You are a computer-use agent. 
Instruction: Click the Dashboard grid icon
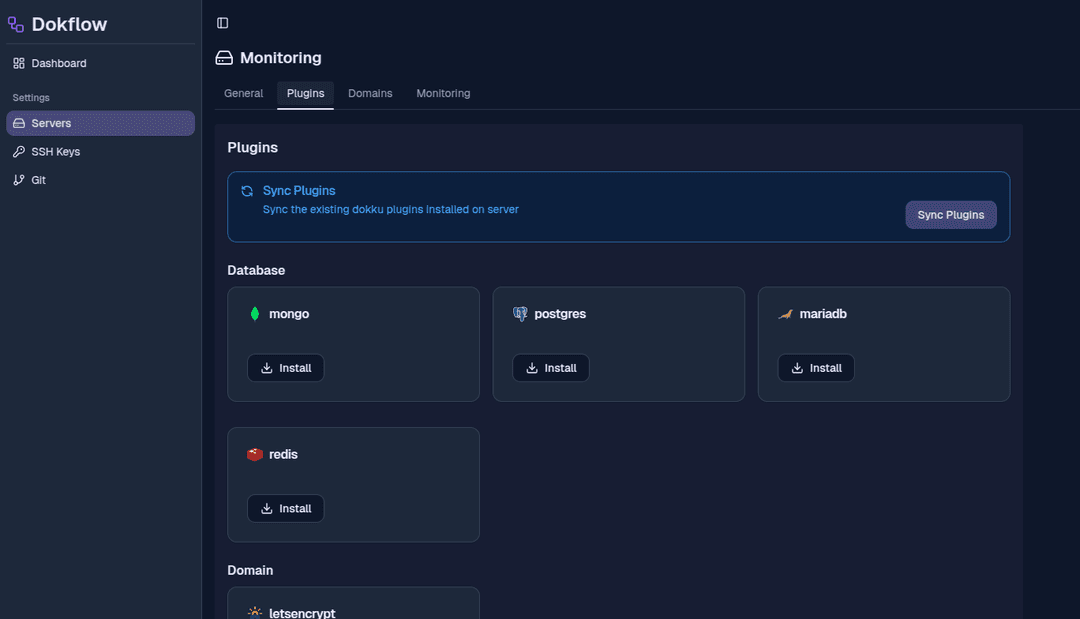(x=19, y=63)
